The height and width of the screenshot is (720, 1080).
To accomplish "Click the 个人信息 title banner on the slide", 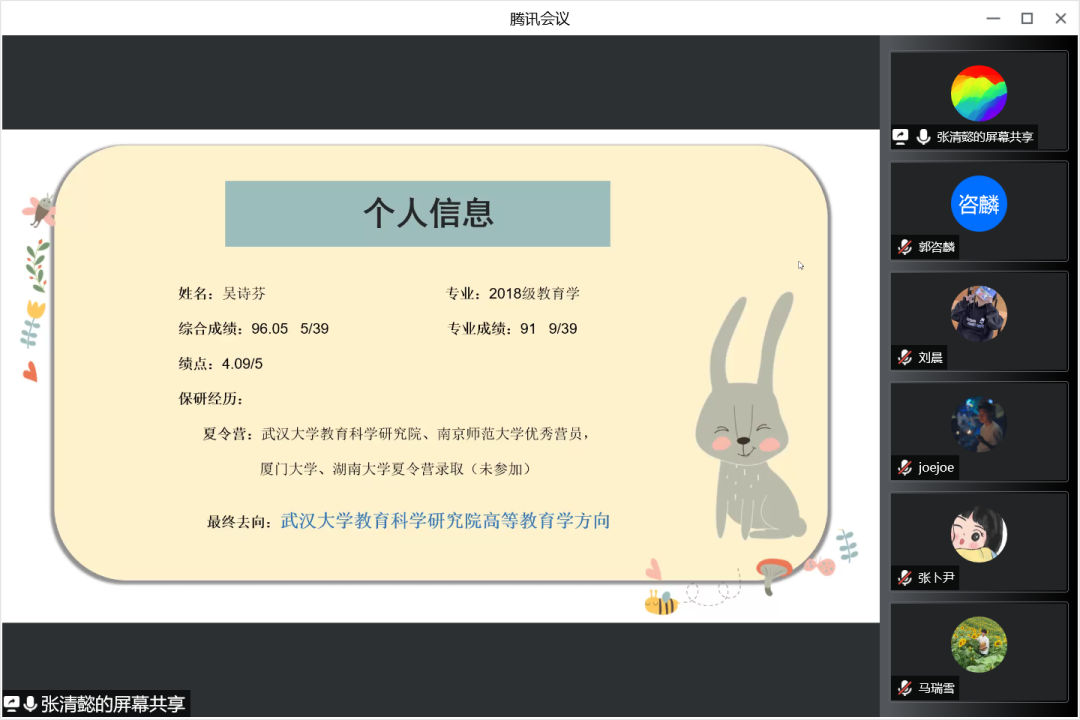I will tap(417, 213).
